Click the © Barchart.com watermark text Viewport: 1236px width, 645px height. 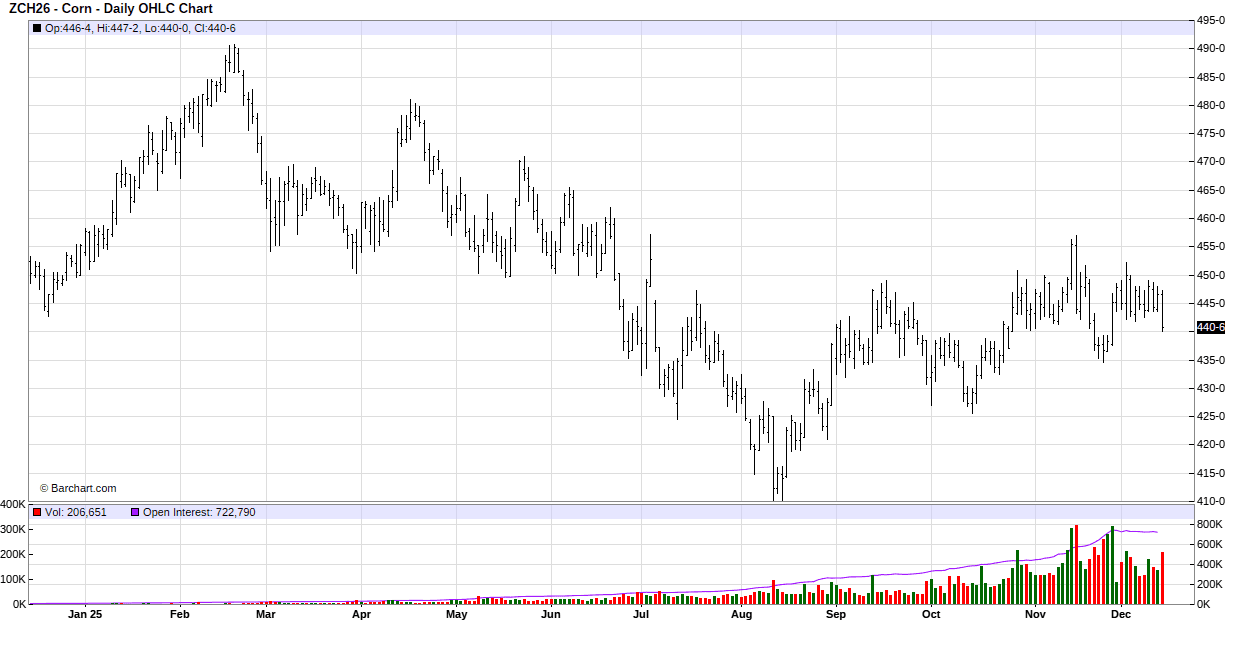click(78, 489)
